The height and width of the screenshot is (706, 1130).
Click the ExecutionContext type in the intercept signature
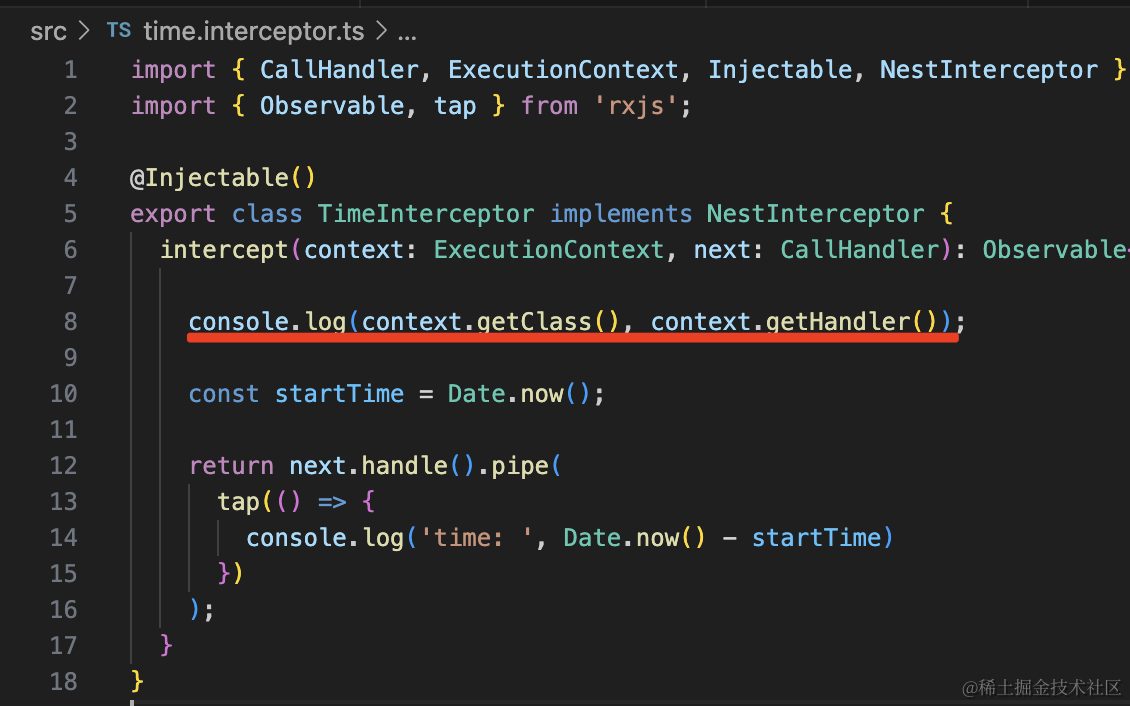point(548,250)
